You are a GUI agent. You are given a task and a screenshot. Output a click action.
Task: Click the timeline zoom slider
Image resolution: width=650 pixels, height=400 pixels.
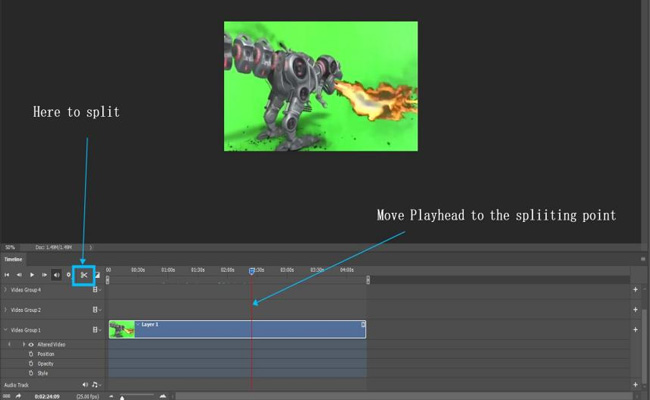click(x=137, y=396)
